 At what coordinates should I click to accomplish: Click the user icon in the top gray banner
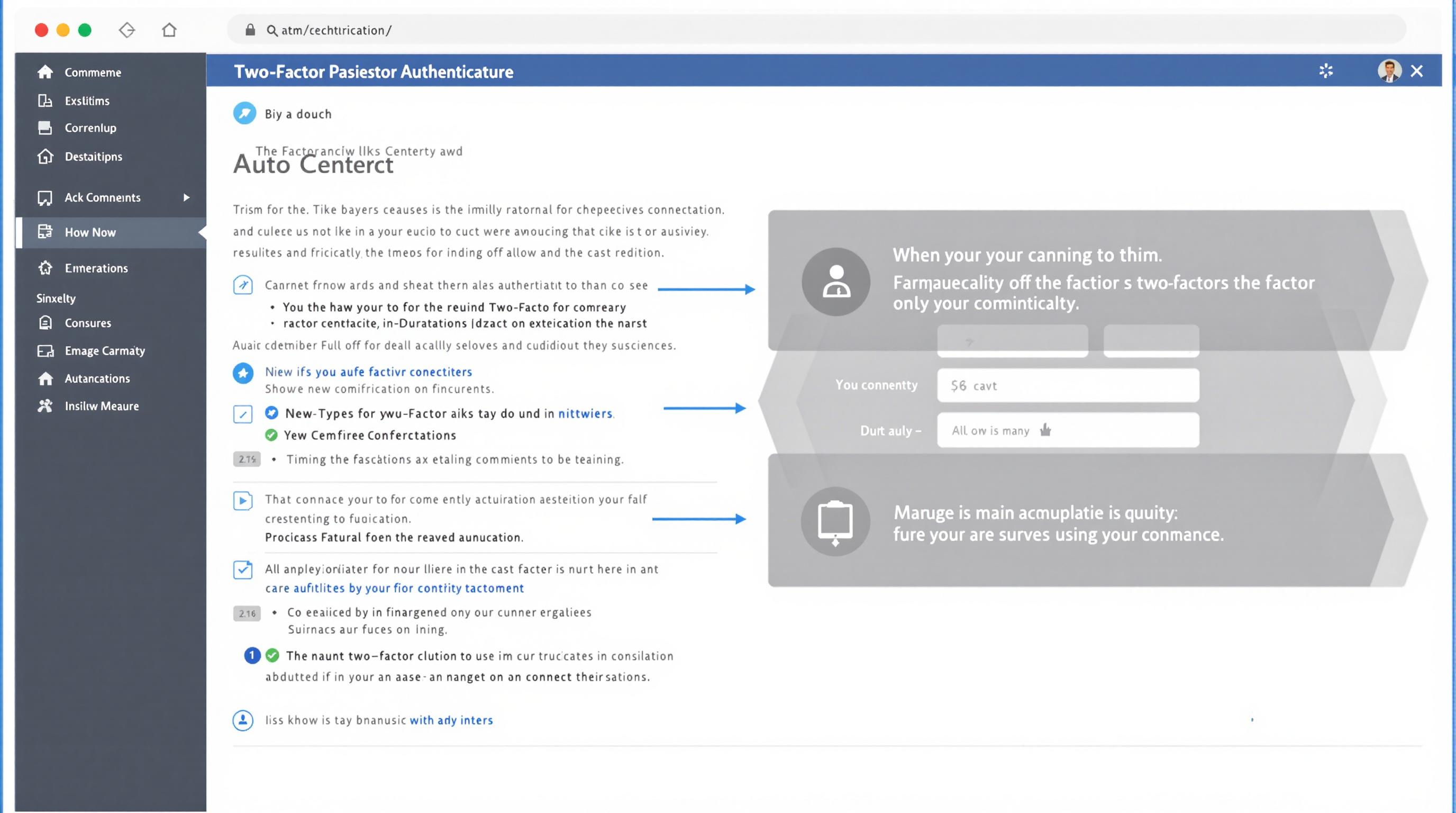(x=836, y=282)
